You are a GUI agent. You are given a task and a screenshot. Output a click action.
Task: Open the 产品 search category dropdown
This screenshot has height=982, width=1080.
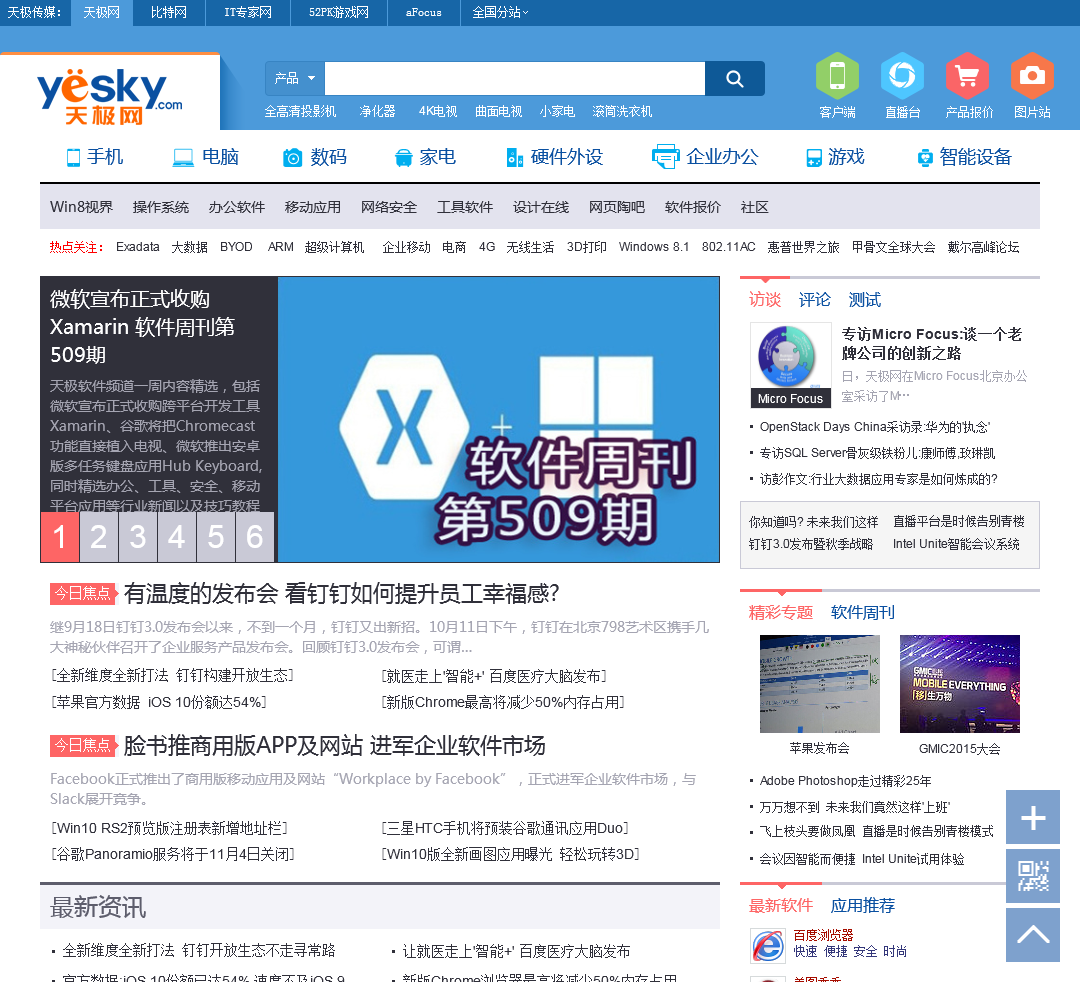[295, 79]
